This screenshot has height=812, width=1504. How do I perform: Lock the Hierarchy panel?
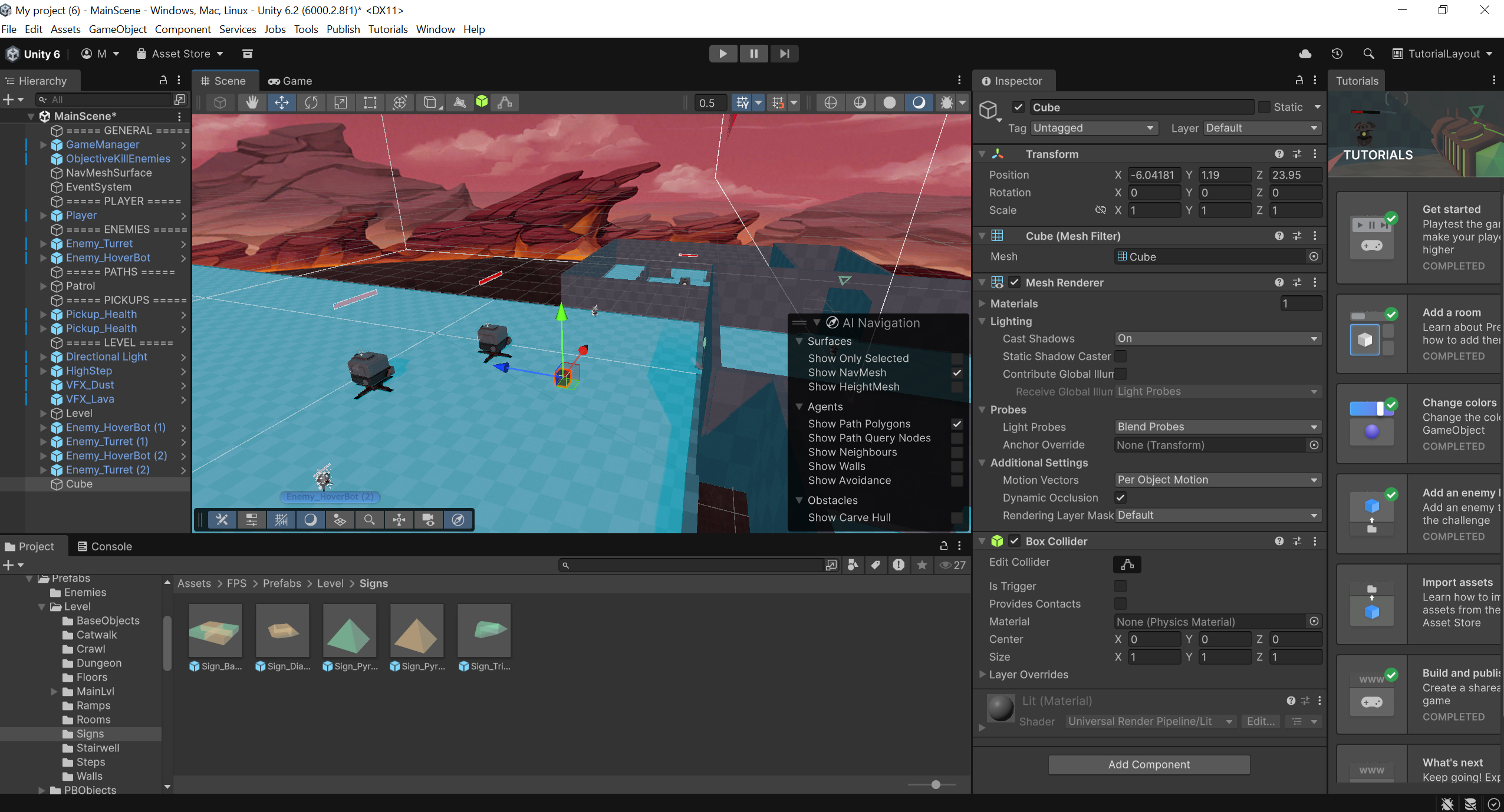[163, 80]
